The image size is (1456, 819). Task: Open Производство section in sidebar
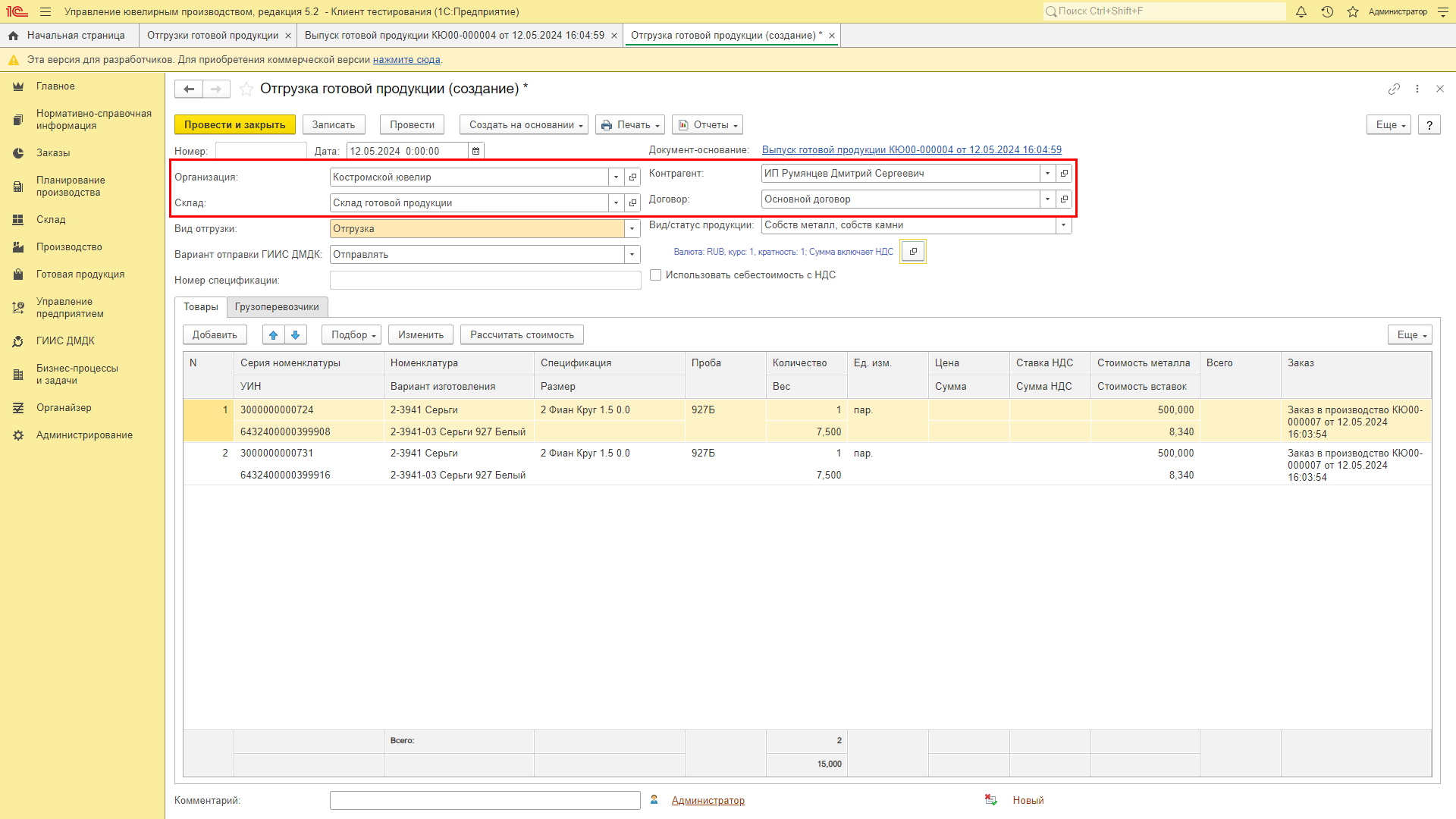69,247
